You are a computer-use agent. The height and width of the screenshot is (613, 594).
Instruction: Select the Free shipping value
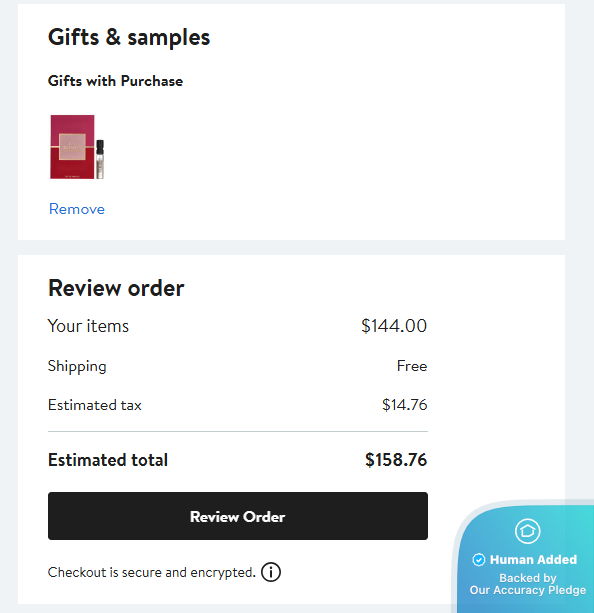coord(412,366)
